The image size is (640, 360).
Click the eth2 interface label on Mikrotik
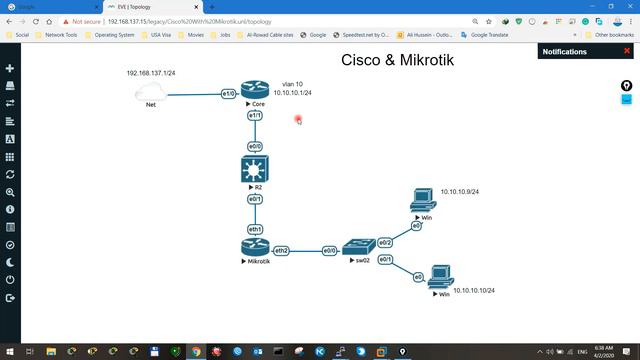tap(281, 251)
